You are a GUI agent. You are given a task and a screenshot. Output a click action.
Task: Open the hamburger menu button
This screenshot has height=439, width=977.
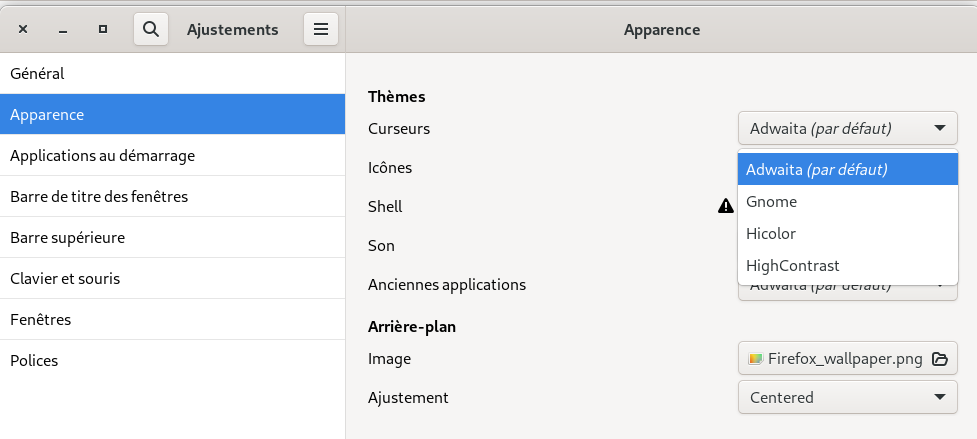click(x=321, y=30)
